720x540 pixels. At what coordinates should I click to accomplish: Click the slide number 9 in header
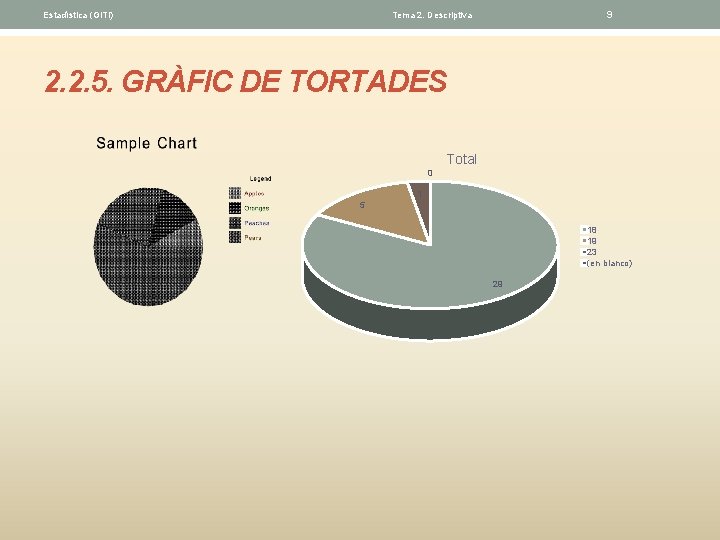609,15
